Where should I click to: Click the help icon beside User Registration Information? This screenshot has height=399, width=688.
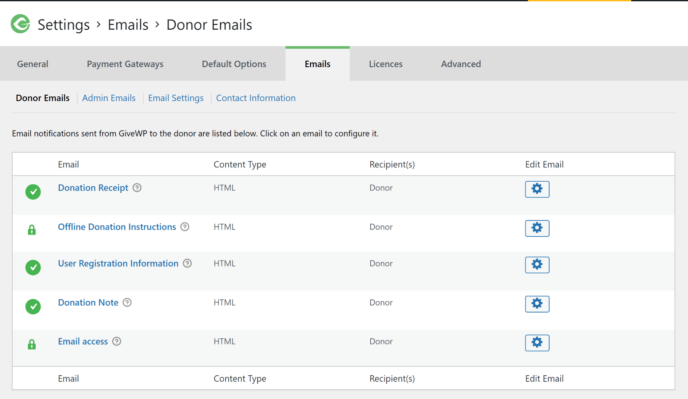187,263
